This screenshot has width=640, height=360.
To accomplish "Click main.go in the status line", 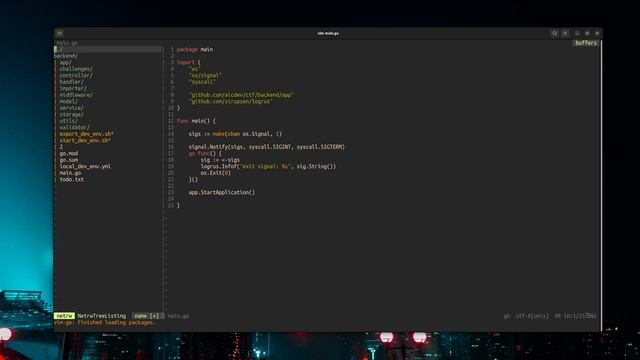I will click(178, 316).
